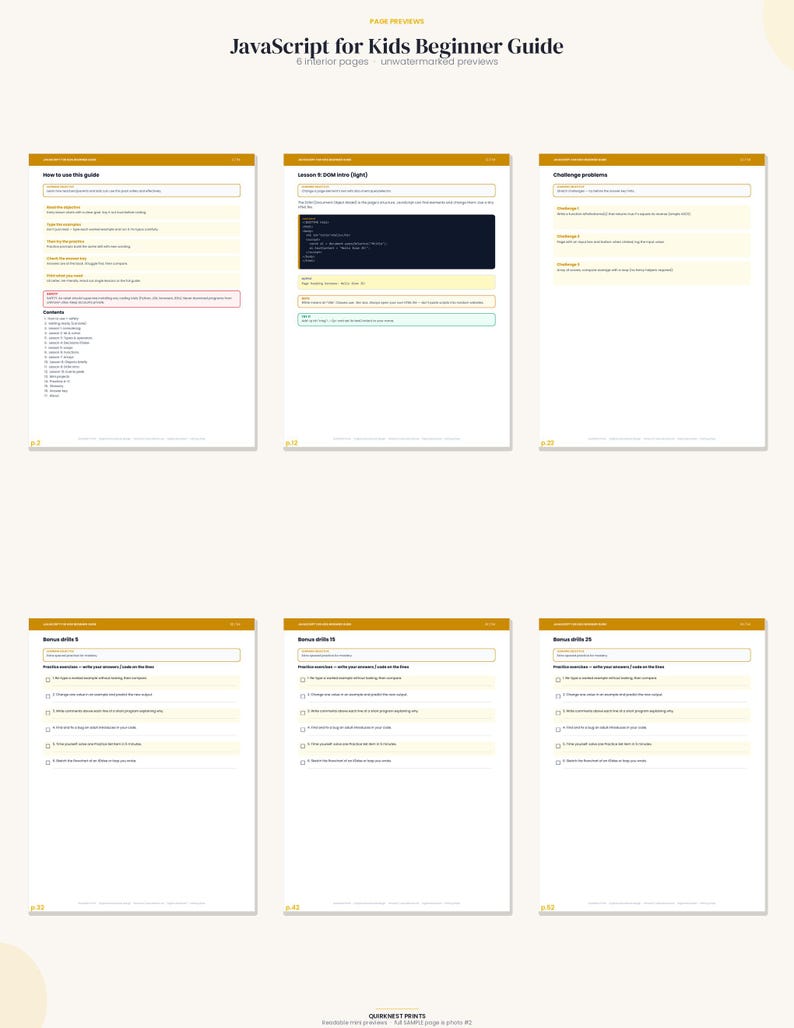
Task: Click the "p.12" page number label
Action: [292, 443]
